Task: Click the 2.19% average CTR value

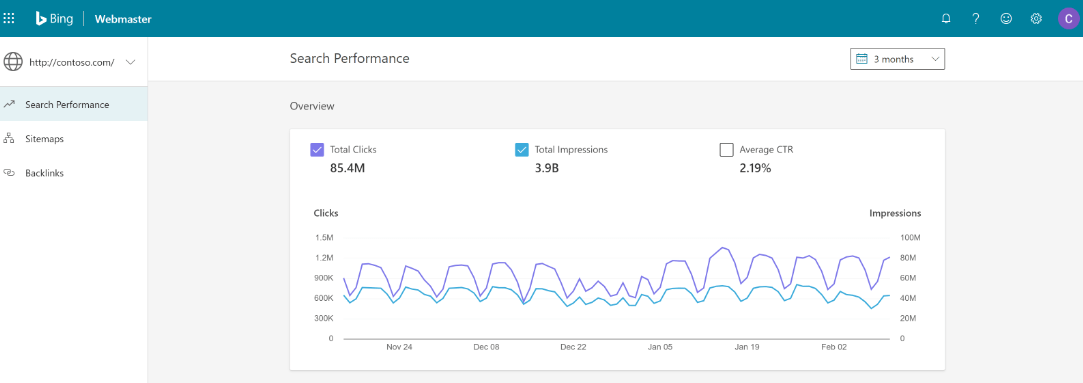Action: [x=755, y=167]
